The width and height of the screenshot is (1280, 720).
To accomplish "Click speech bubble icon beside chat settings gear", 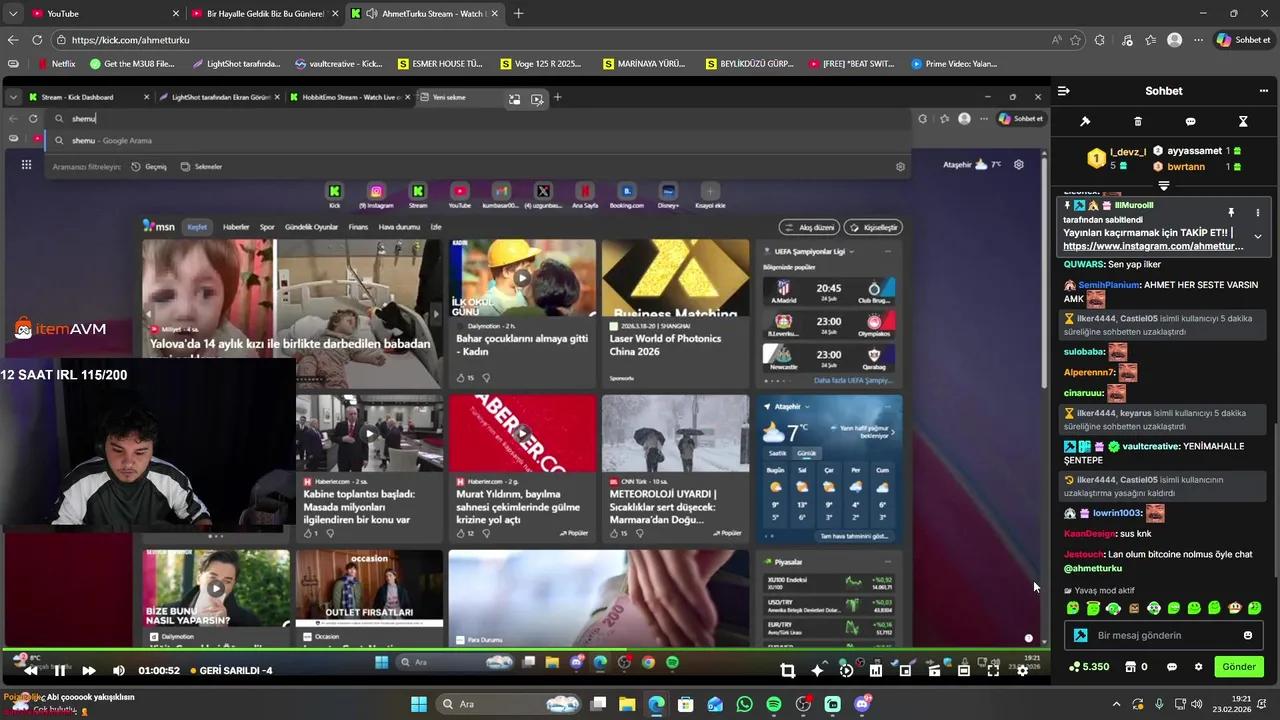I will coord(1171,667).
